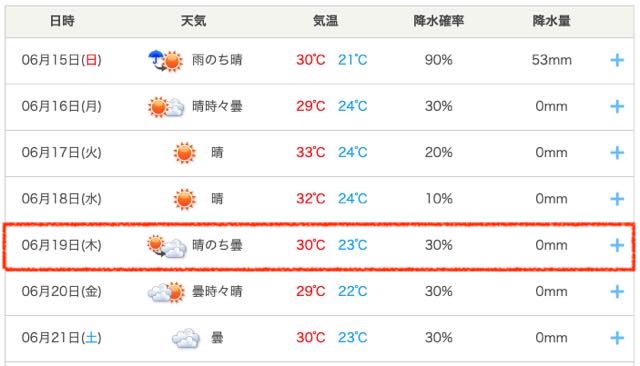Image resolution: width=640 pixels, height=366 pixels.
Task: Click the 降水確率 column header
Action: pyautogui.click(x=439, y=20)
